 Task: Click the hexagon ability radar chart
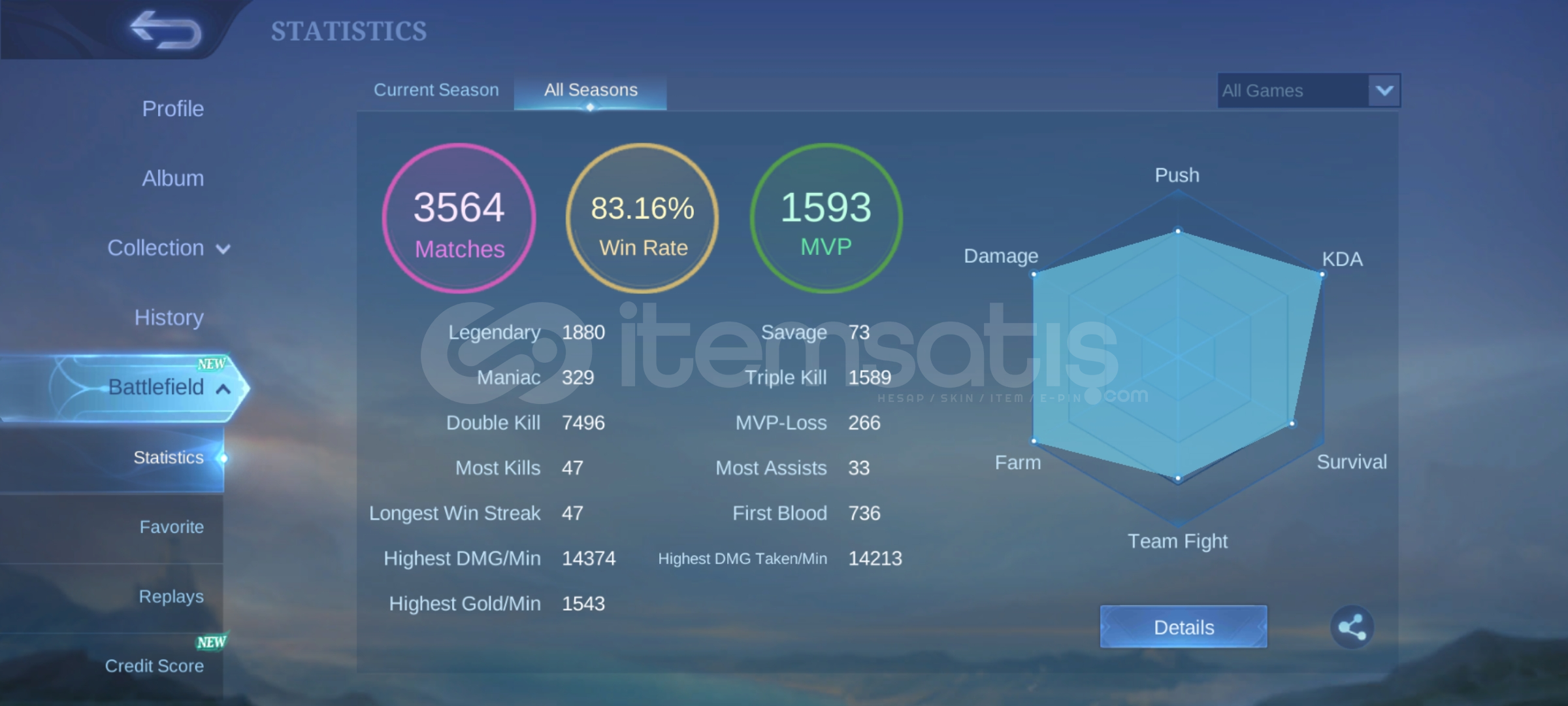pos(1177,356)
